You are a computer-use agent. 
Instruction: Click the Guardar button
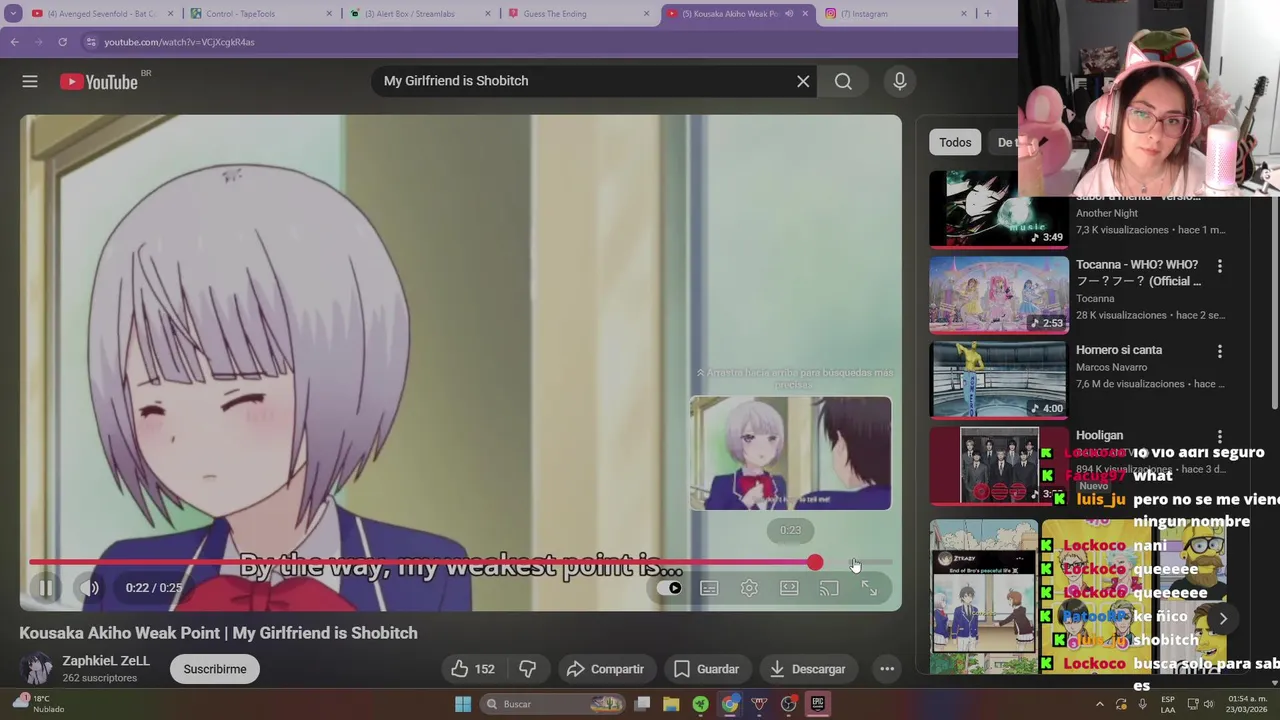(x=706, y=669)
